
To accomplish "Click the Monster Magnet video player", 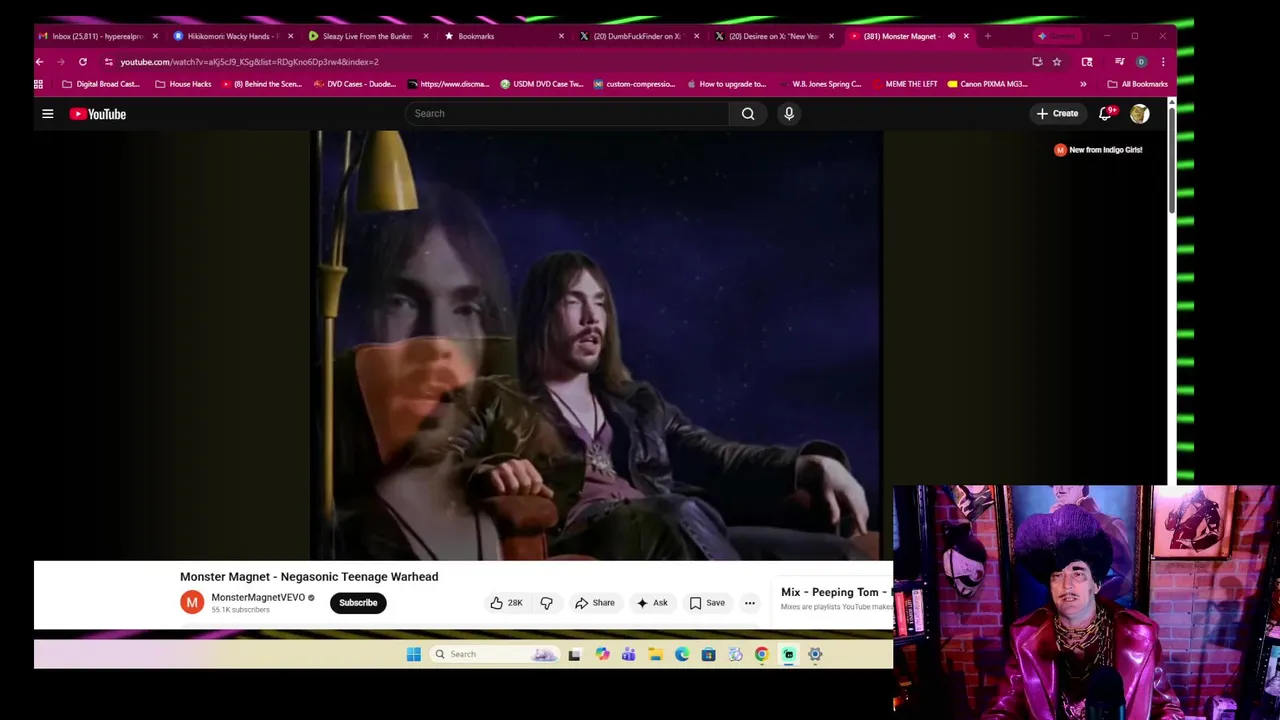I will pyautogui.click(x=597, y=345).
